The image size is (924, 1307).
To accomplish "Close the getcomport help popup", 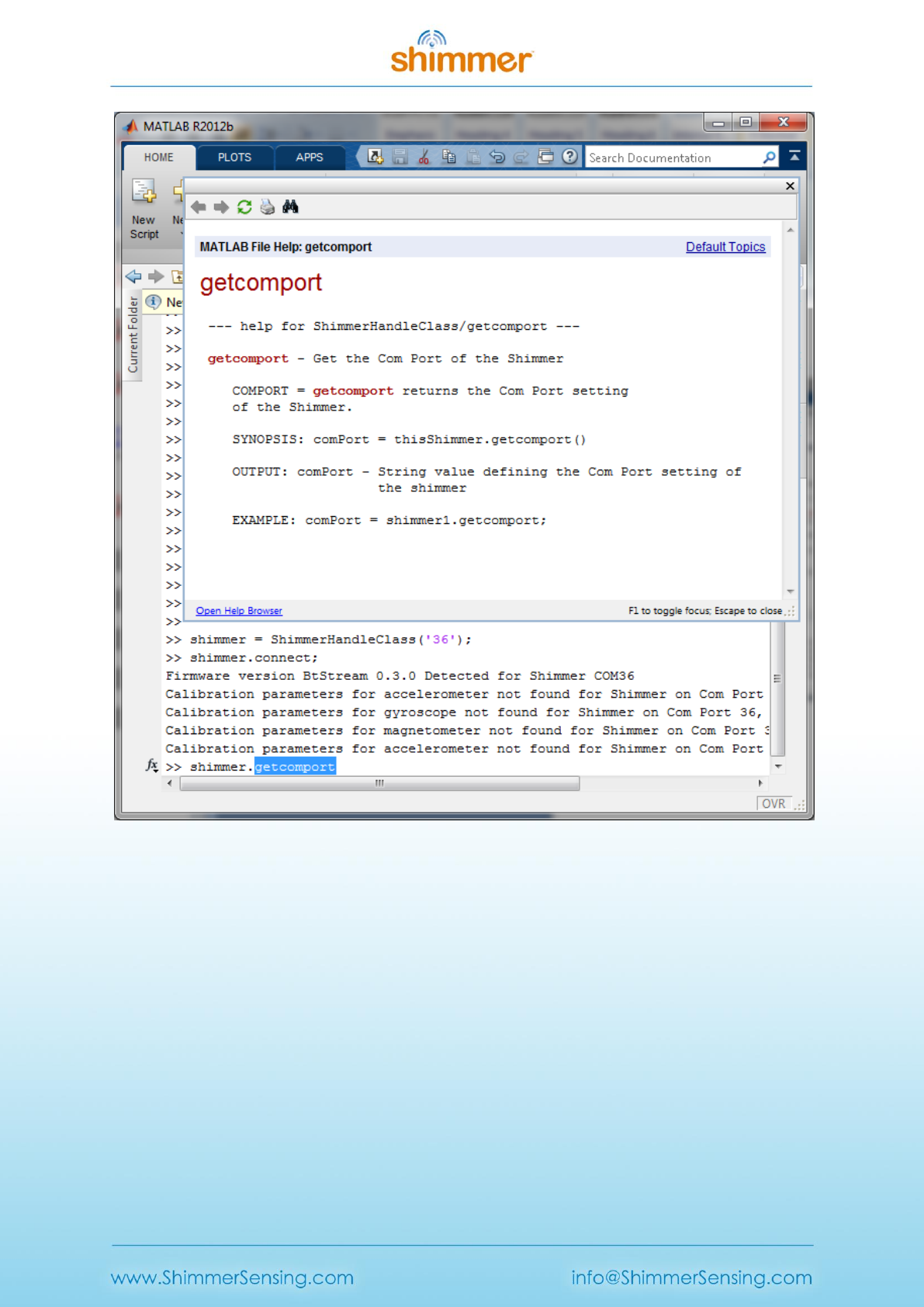I will tap(790, 185).
